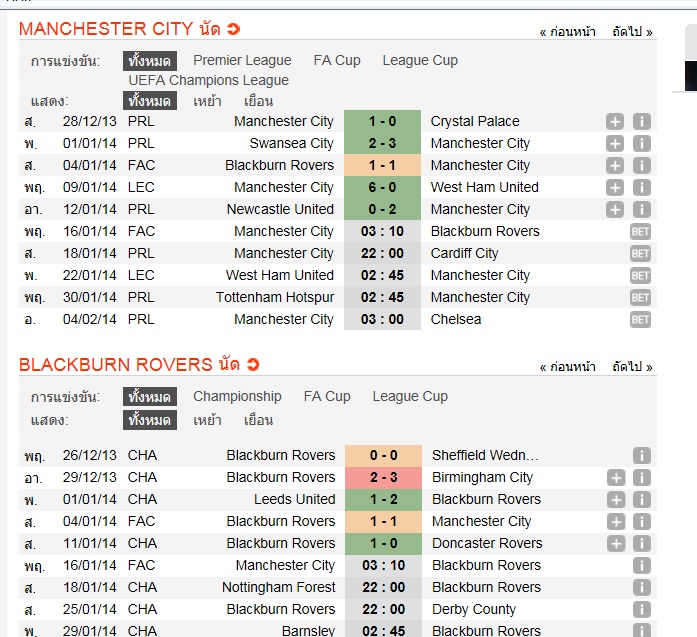Expand details for Manchester City 6-0 West Ham
Screen dimensions: 697x637
pos(615,188)
